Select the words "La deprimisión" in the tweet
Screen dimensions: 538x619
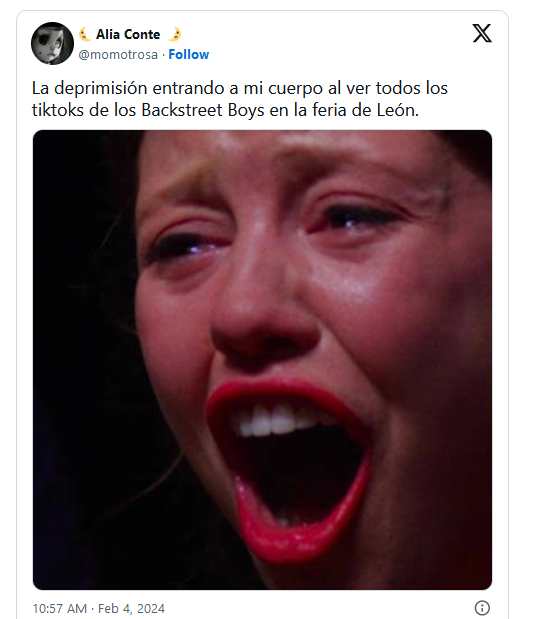(x=90, y=88)
